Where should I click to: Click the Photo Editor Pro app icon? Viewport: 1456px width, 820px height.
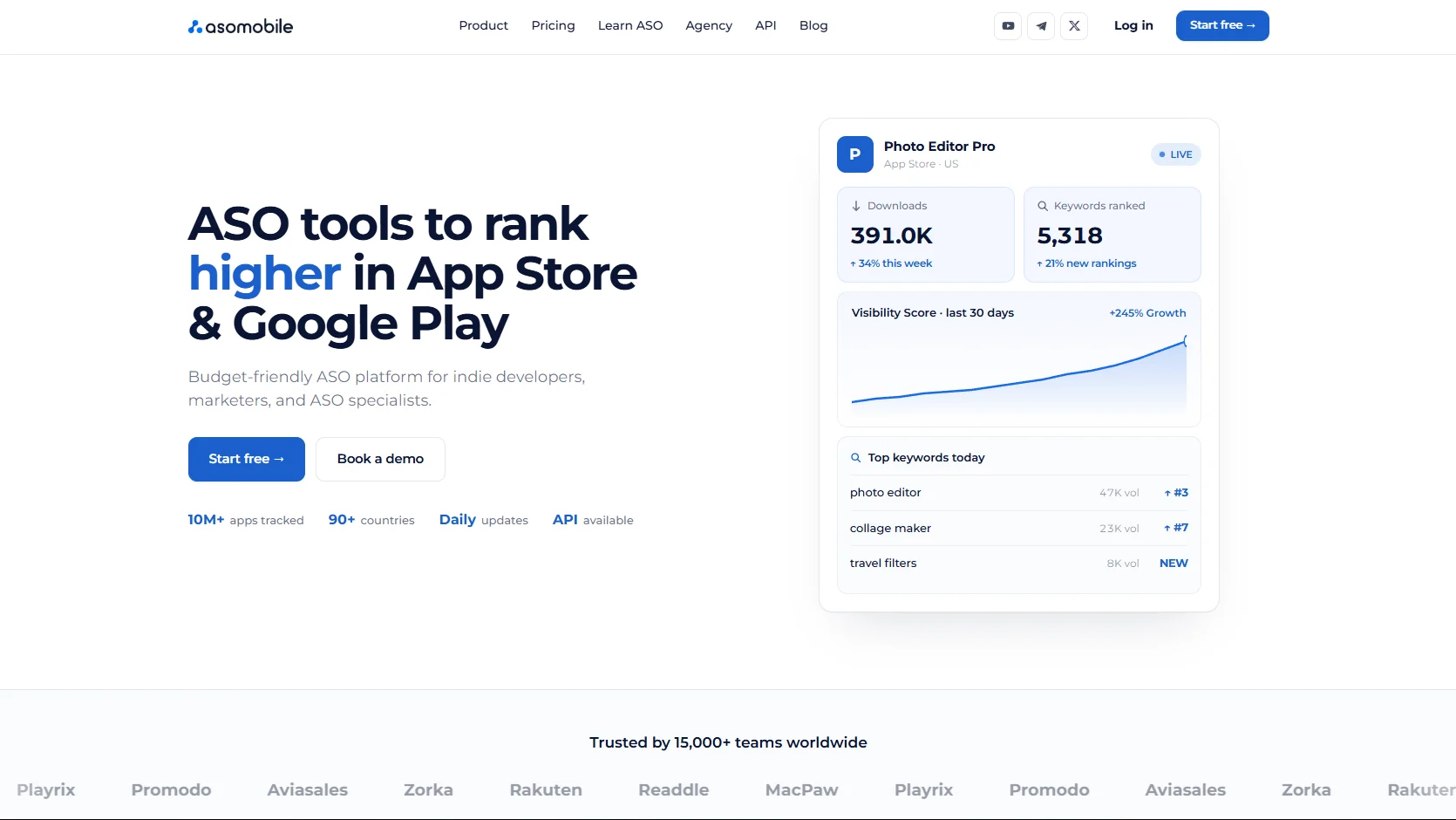[x=855, y=154]
